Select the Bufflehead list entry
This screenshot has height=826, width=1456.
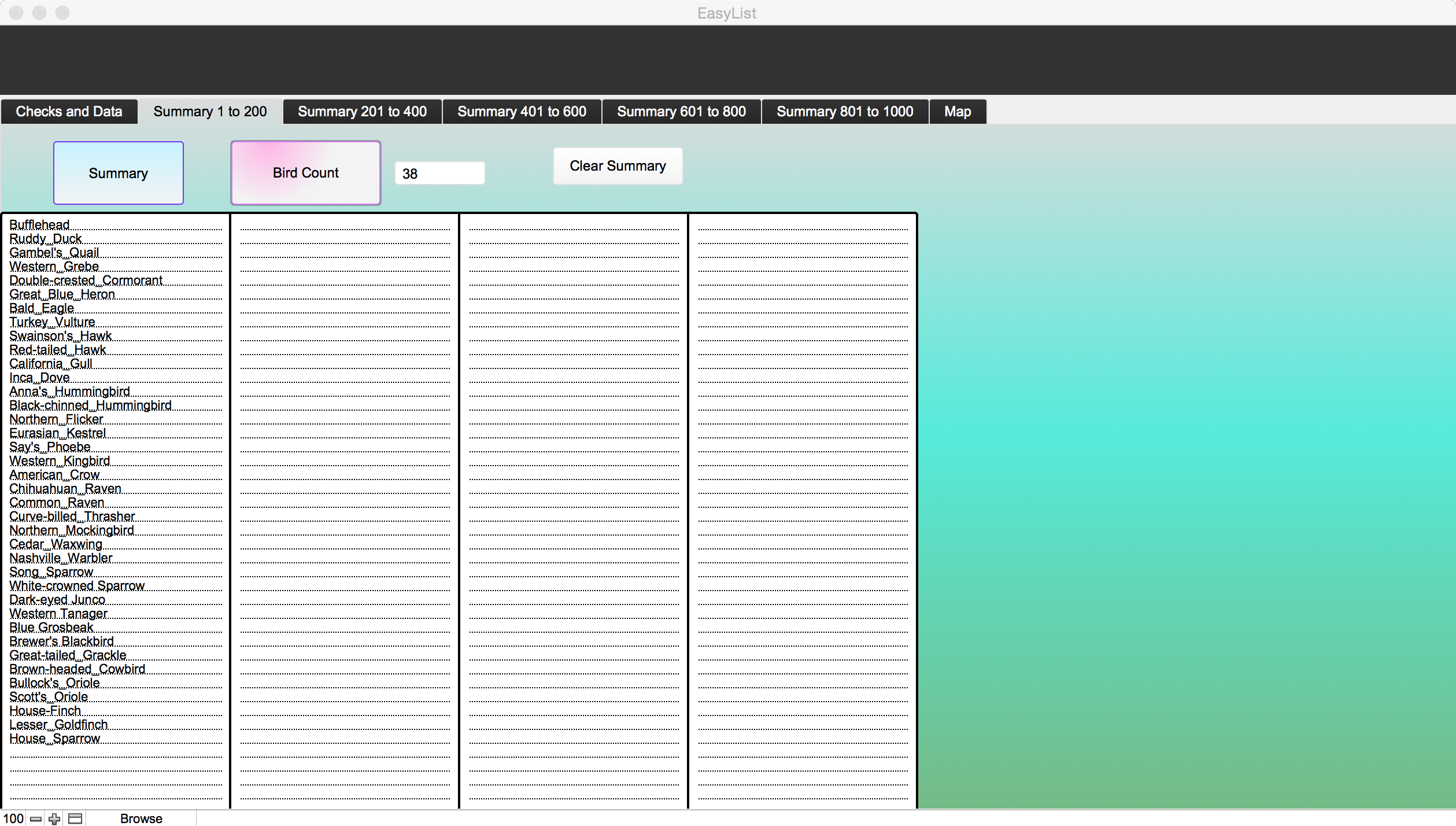[x=39, y=225]
